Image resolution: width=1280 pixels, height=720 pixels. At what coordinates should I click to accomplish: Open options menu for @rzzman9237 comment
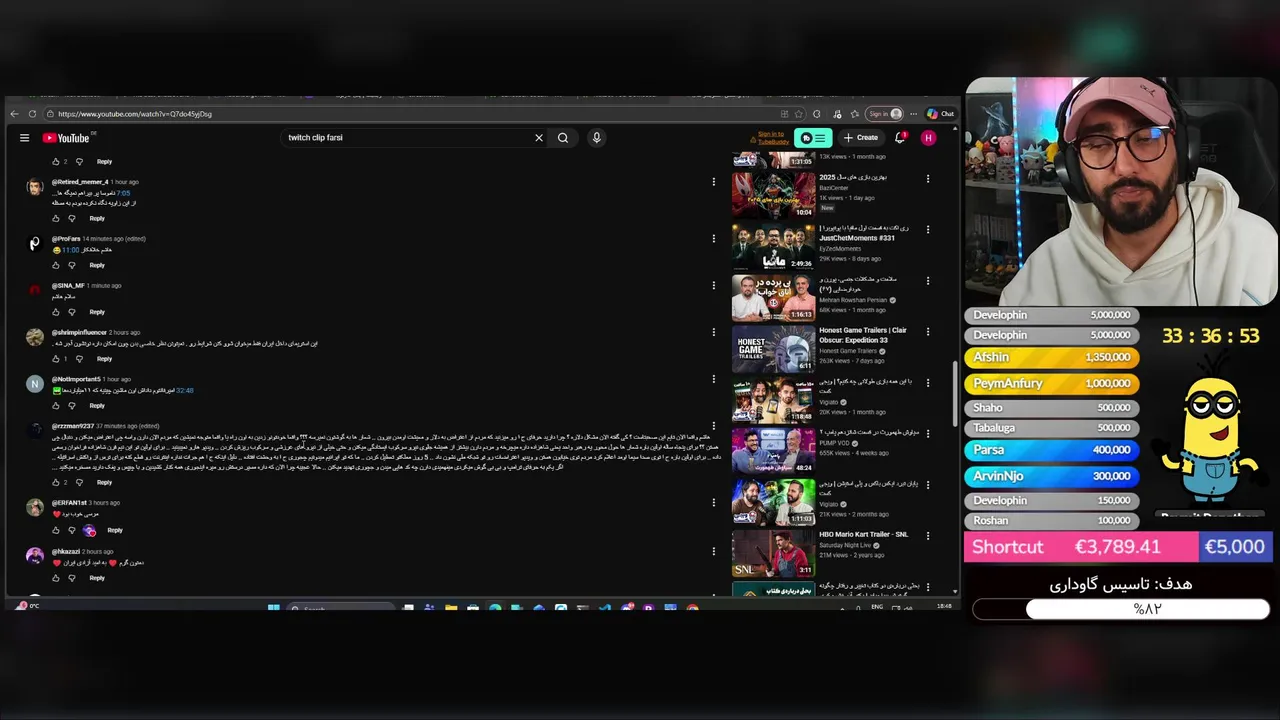pos(714,426)
